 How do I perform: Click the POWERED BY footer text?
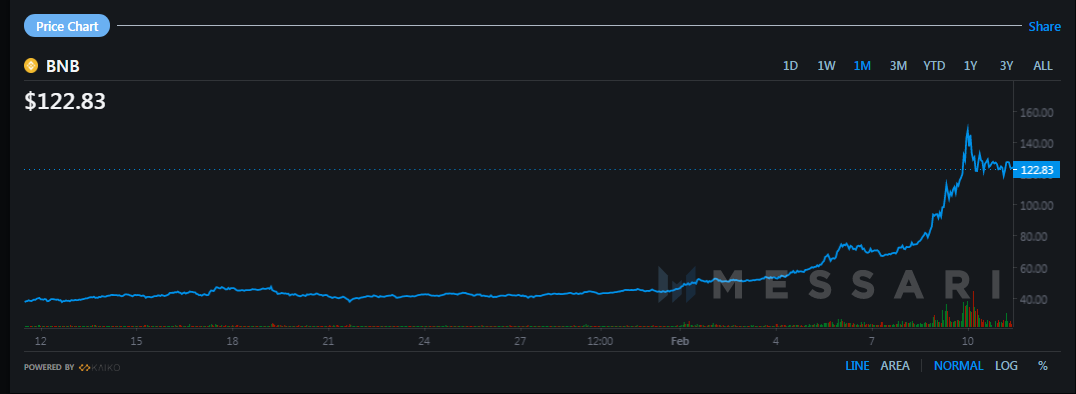pos(49,367)
